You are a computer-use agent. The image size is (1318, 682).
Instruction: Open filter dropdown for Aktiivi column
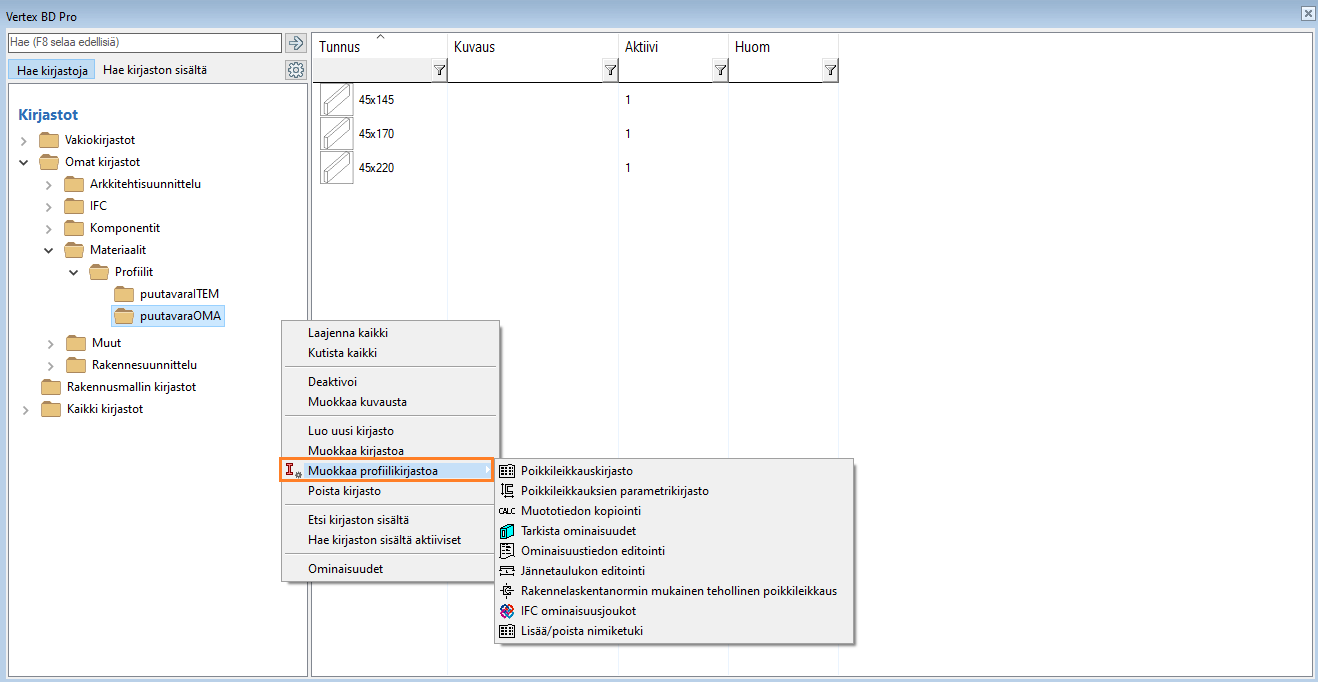720,70
